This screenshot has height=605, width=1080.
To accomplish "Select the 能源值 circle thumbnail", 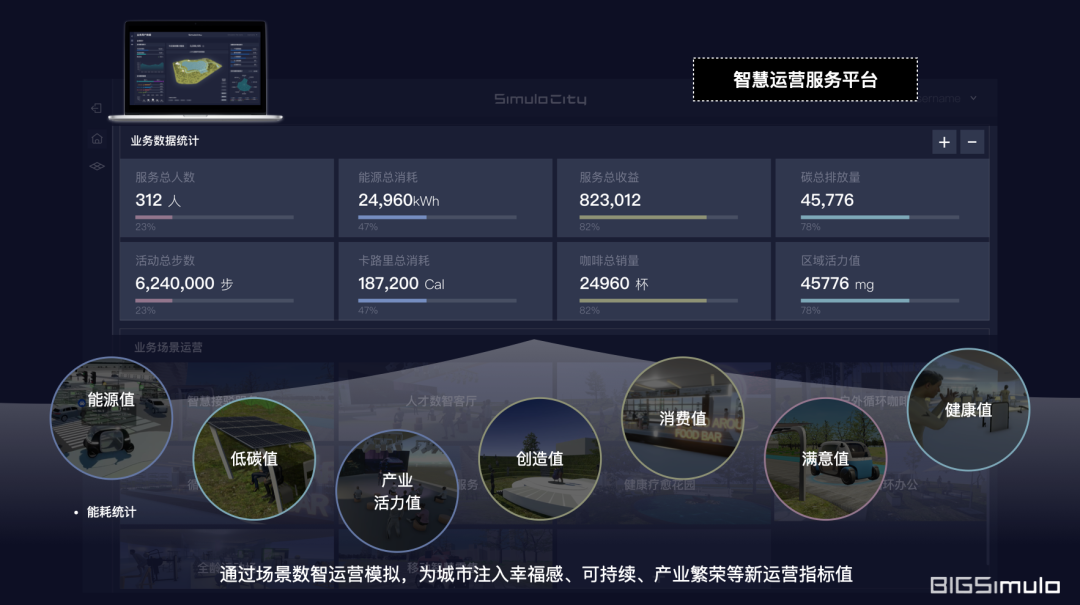I will 112,418.
